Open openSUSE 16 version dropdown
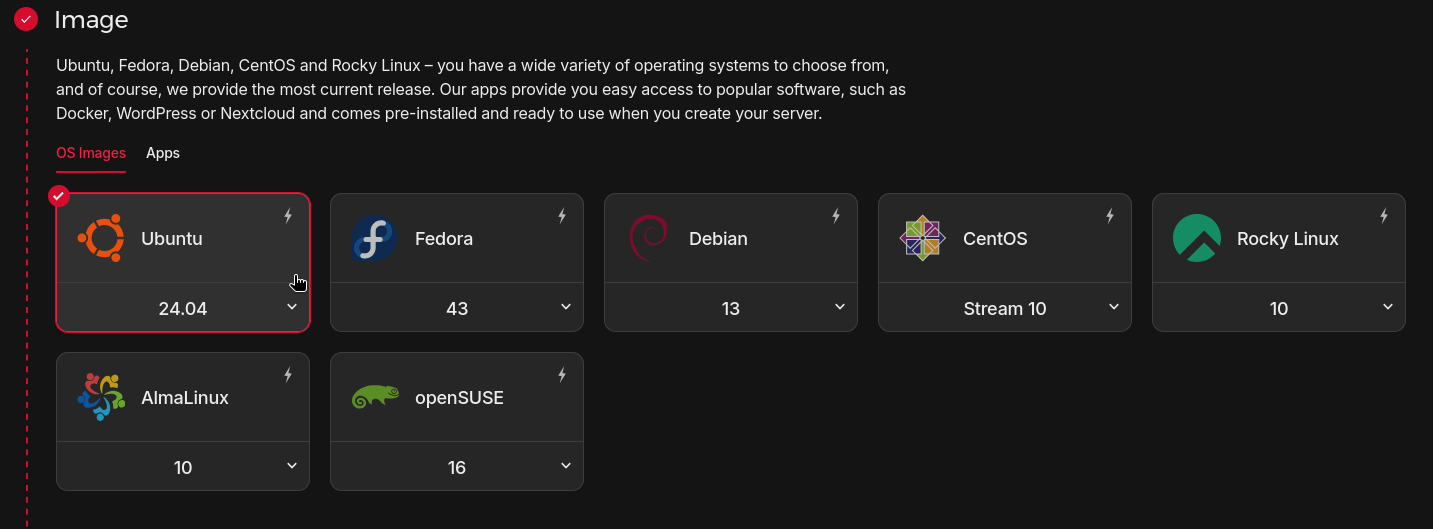1433x529 pixels. coord(457,466)
